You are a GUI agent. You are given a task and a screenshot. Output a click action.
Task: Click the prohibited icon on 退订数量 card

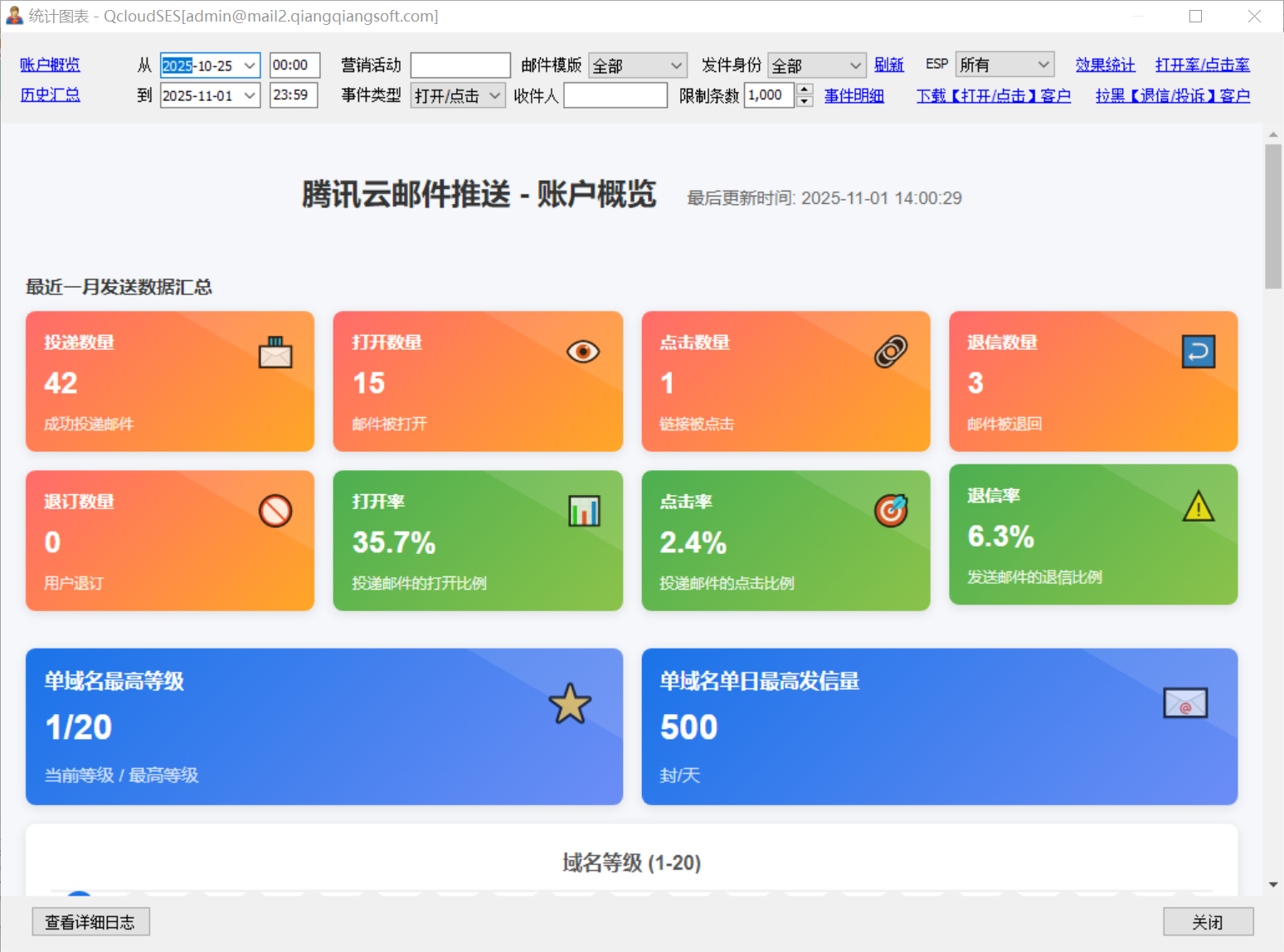pos(275,511)
